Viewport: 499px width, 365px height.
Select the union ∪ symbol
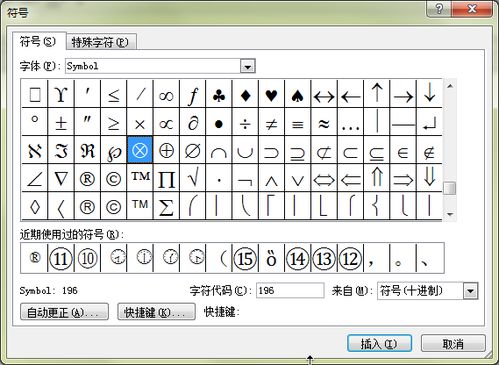click(245, 150)
